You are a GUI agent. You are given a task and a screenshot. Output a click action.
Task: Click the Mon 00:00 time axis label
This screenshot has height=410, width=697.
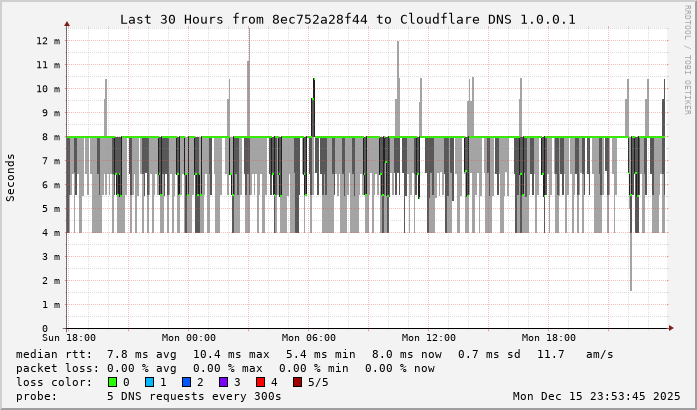pos(188,338)
